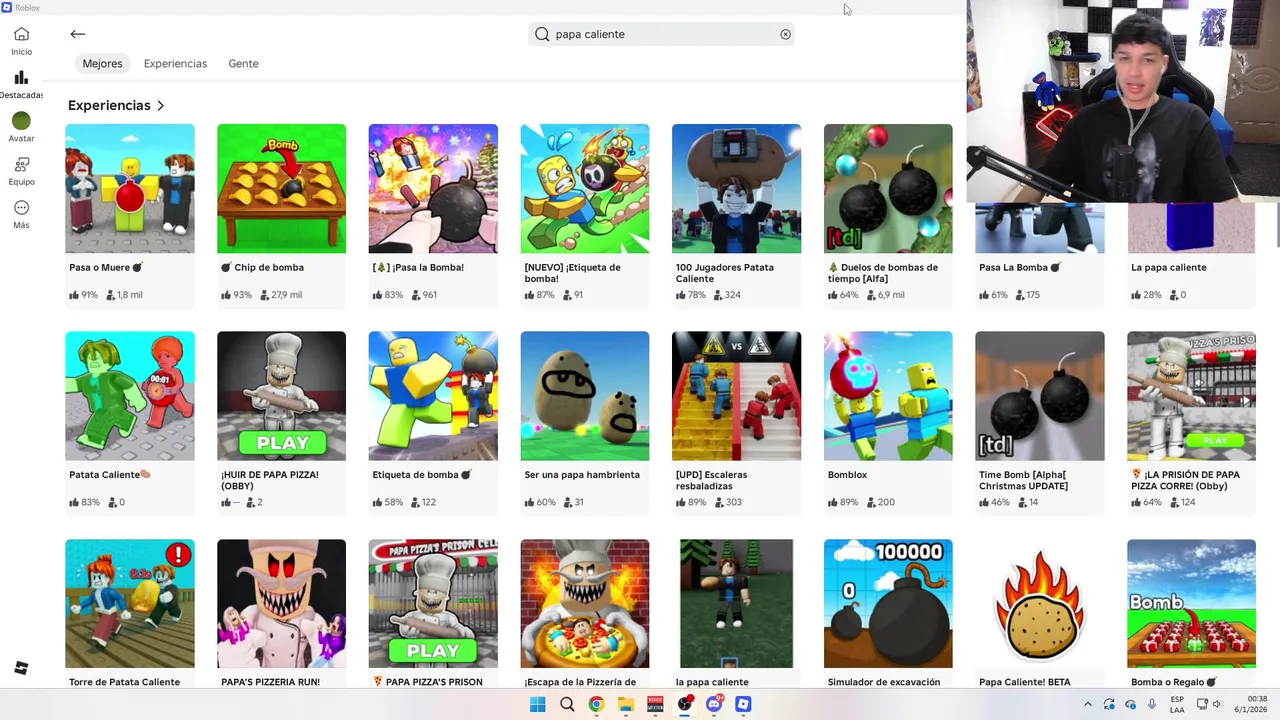Open the la papa caliente forest thumbnail
The width and height of the screenshot is (1280, 720).
[736, 604]
